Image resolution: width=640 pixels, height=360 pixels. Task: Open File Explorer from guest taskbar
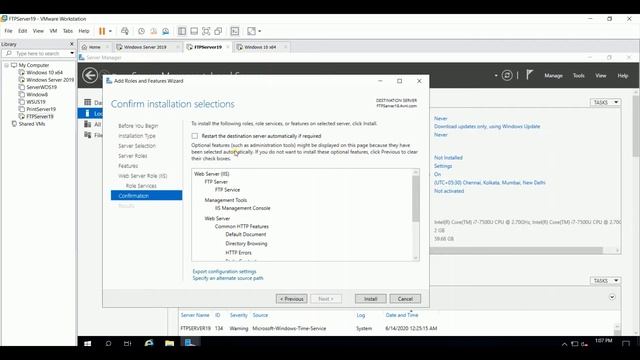(x=169, y=344)
